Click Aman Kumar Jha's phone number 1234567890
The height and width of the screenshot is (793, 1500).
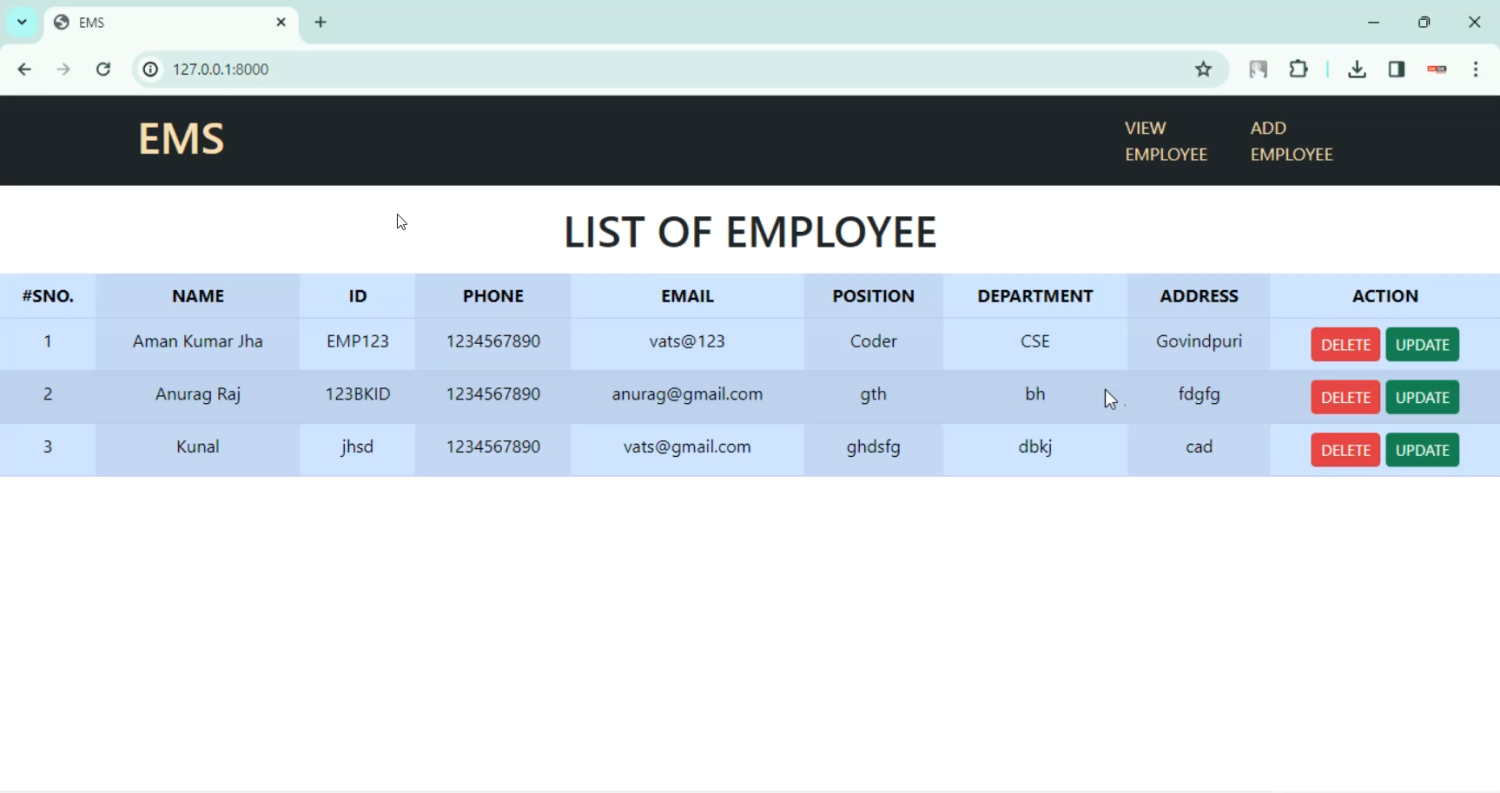(x=493, y=341)
